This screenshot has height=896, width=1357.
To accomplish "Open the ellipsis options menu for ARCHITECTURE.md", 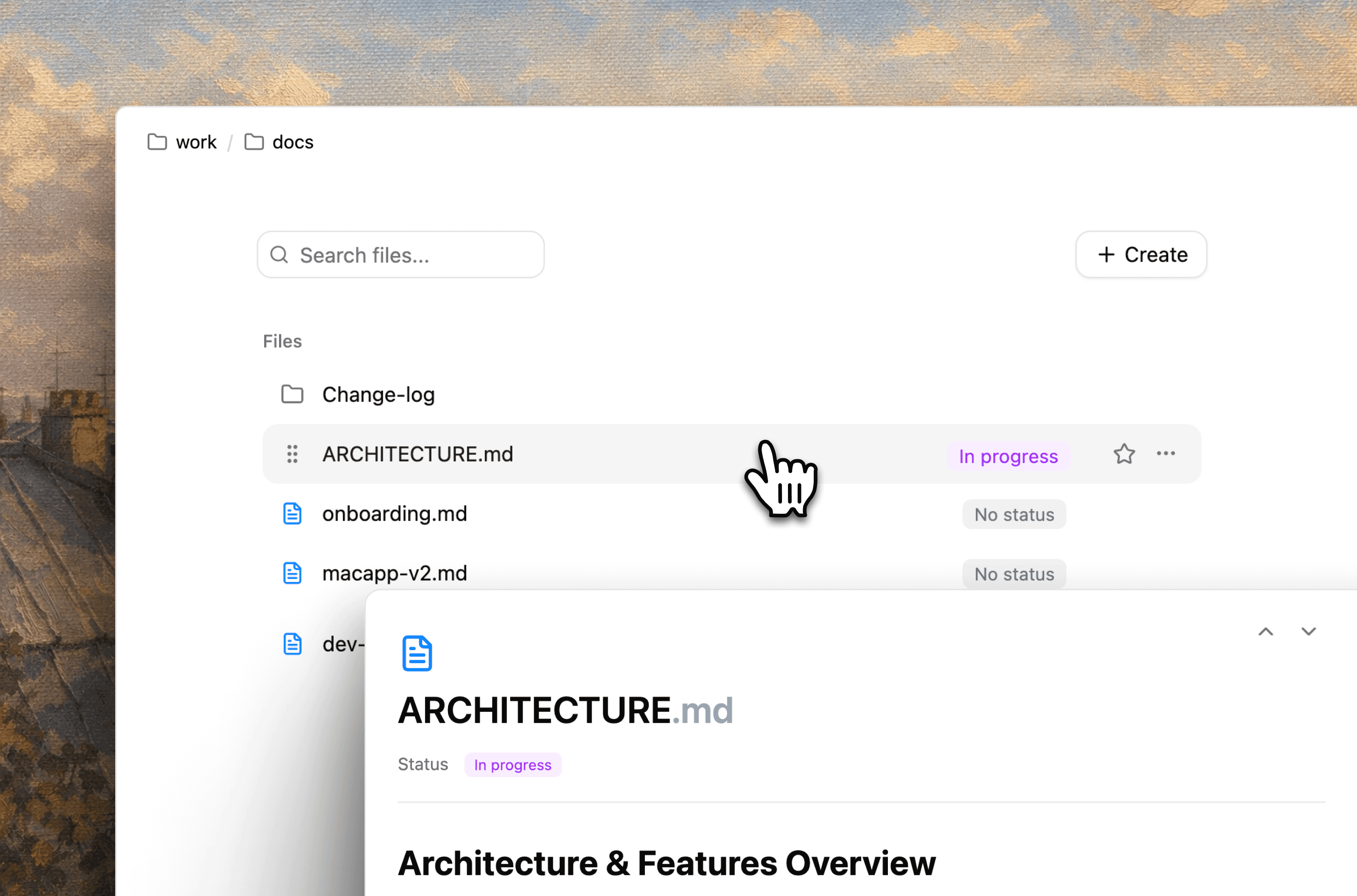I will click(x=1166, y=454).
